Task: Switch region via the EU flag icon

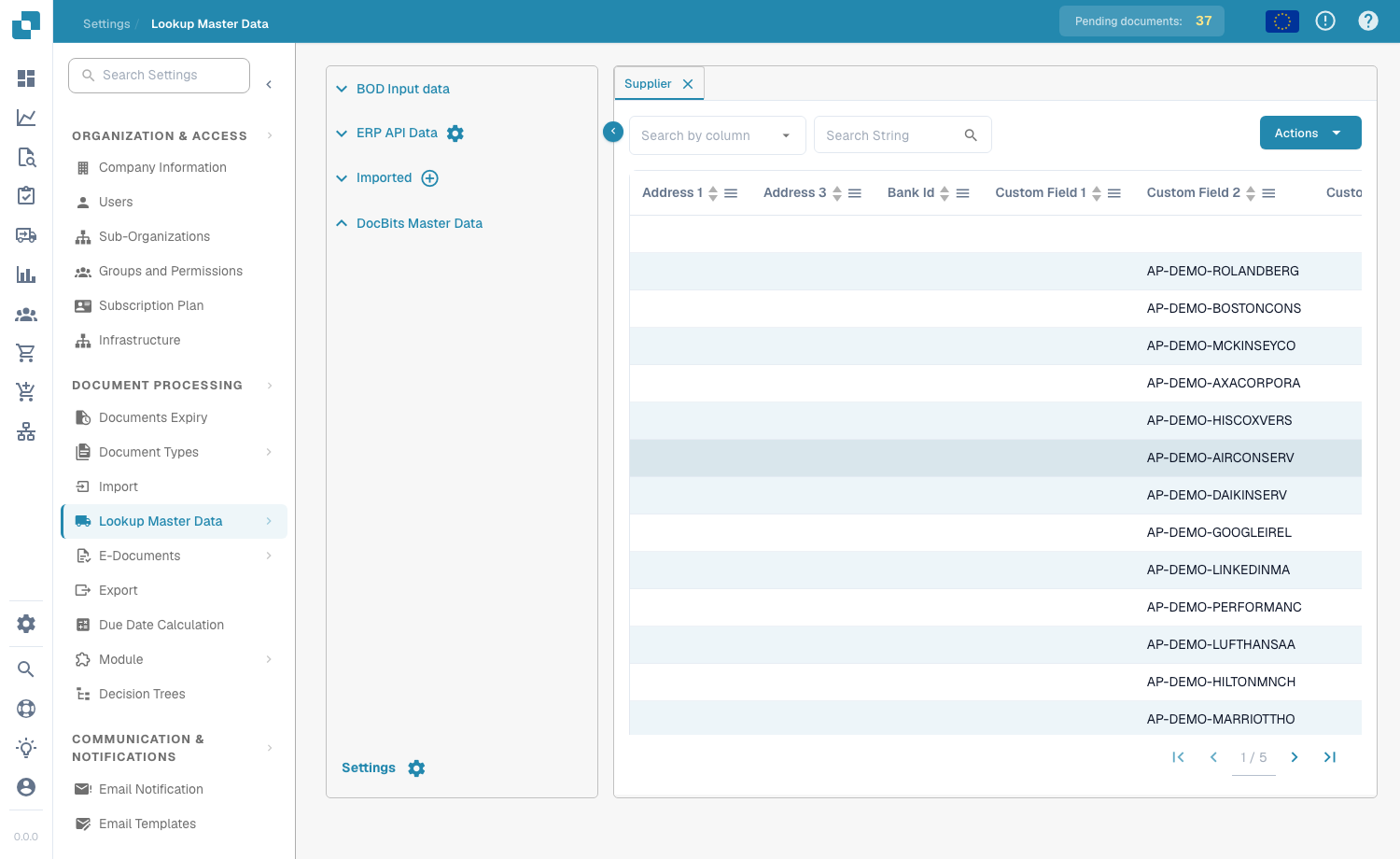Action: pyautogui.click(x=1282, y=21)
